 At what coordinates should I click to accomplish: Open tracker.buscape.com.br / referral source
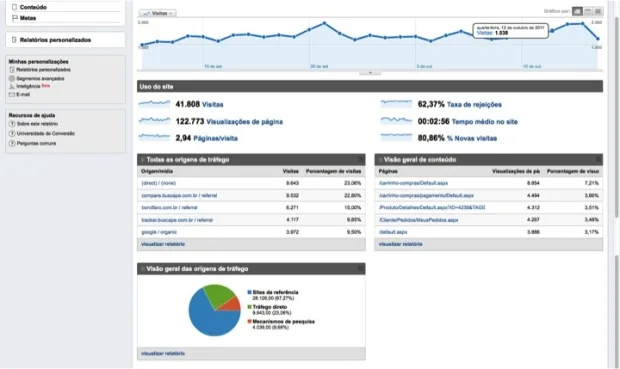[x=177, y=220]
